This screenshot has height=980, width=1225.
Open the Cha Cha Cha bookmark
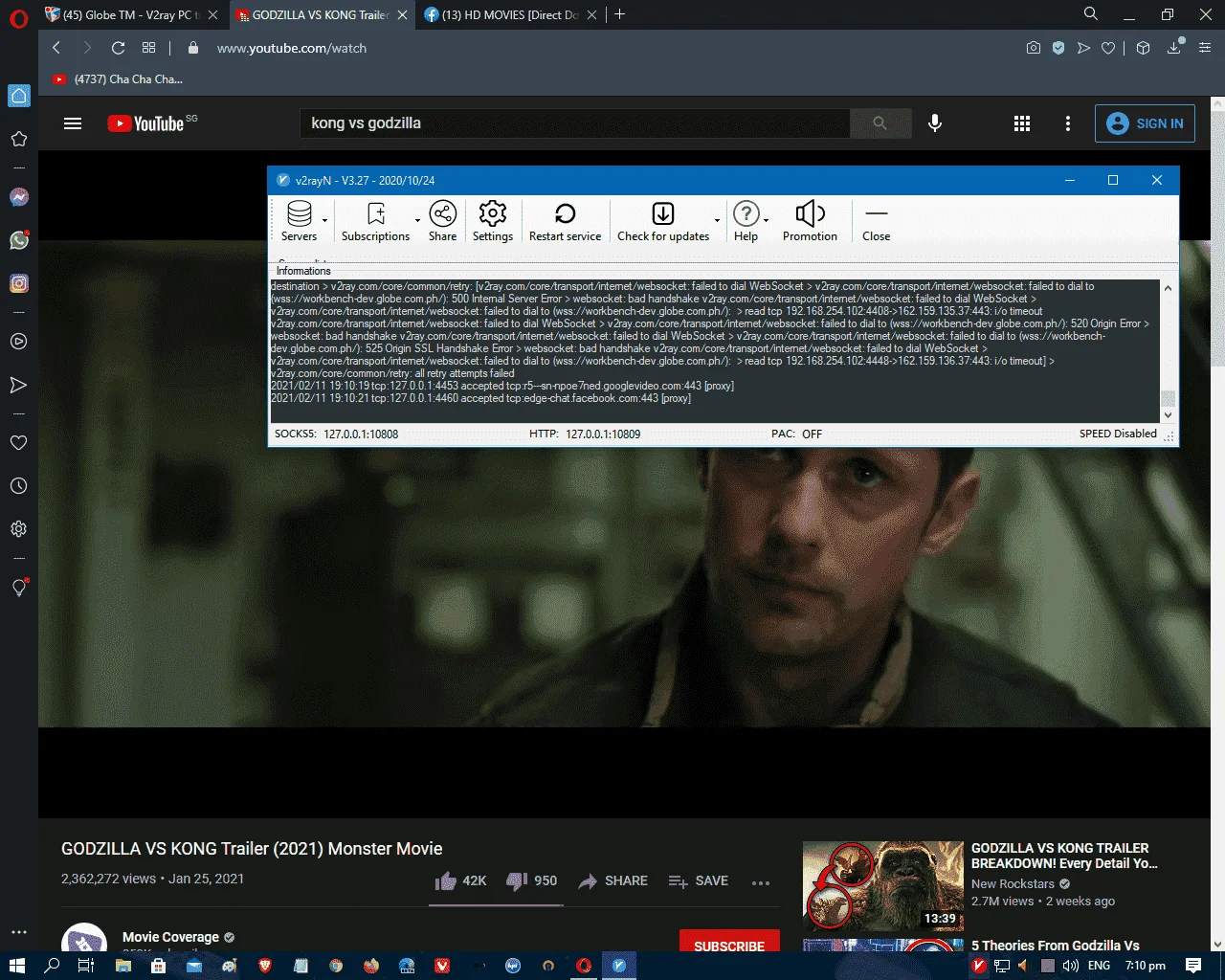pos(117,79)
